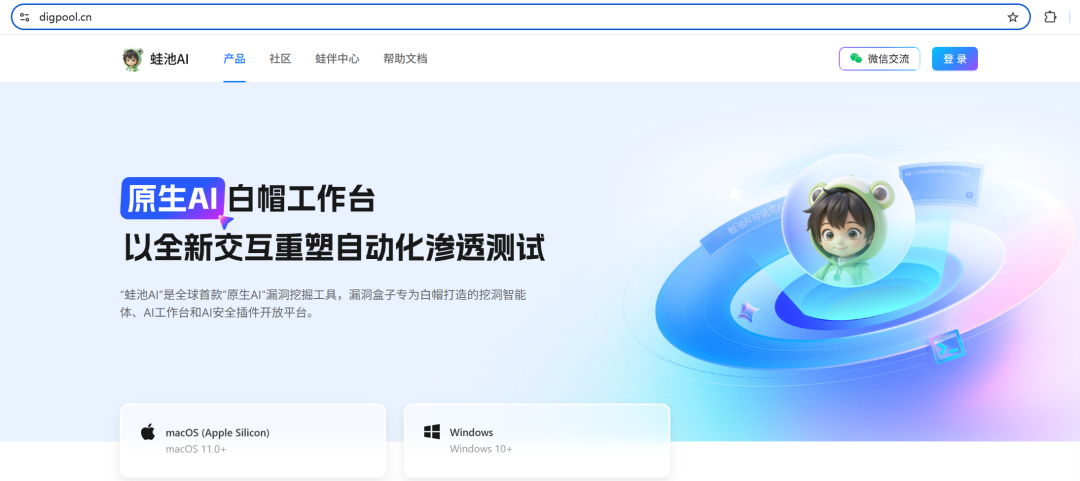The height and width of the screenshot is (481, 1080).
Task: Click the heading 以全新交互重塑自动化渗透测试
Action: click(335, 248)
